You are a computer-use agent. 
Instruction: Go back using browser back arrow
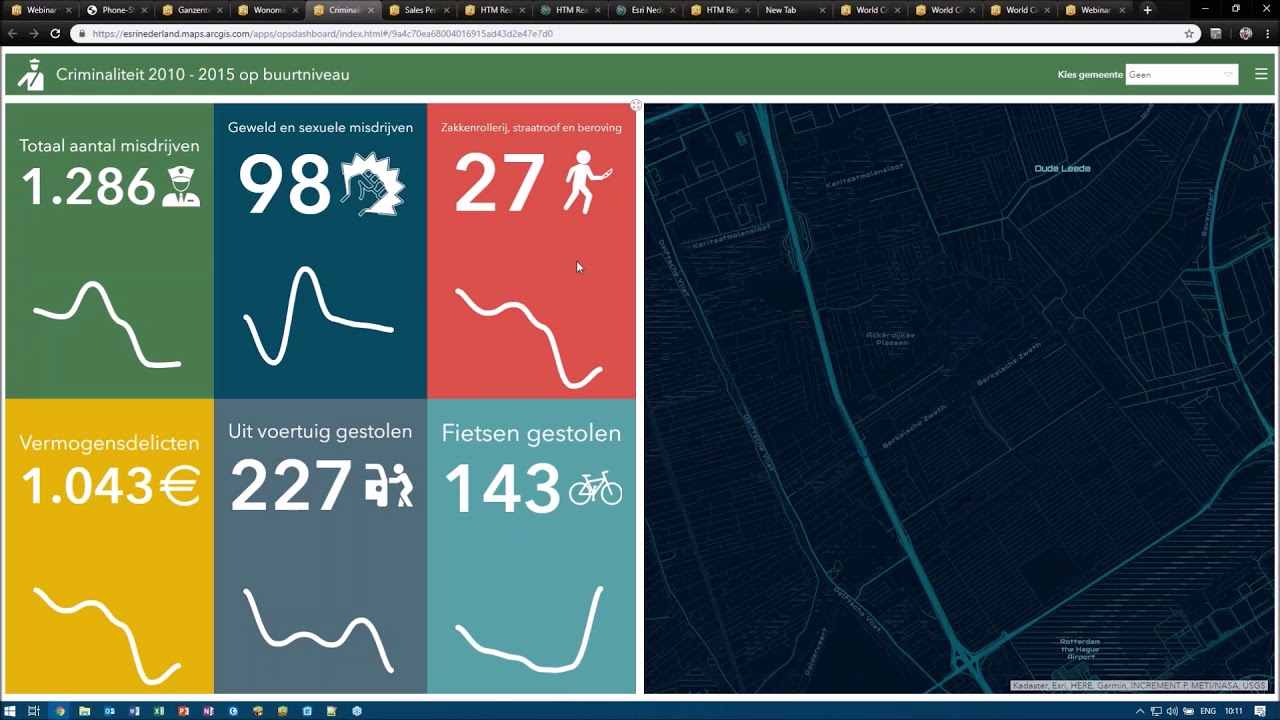coord(13,33)
